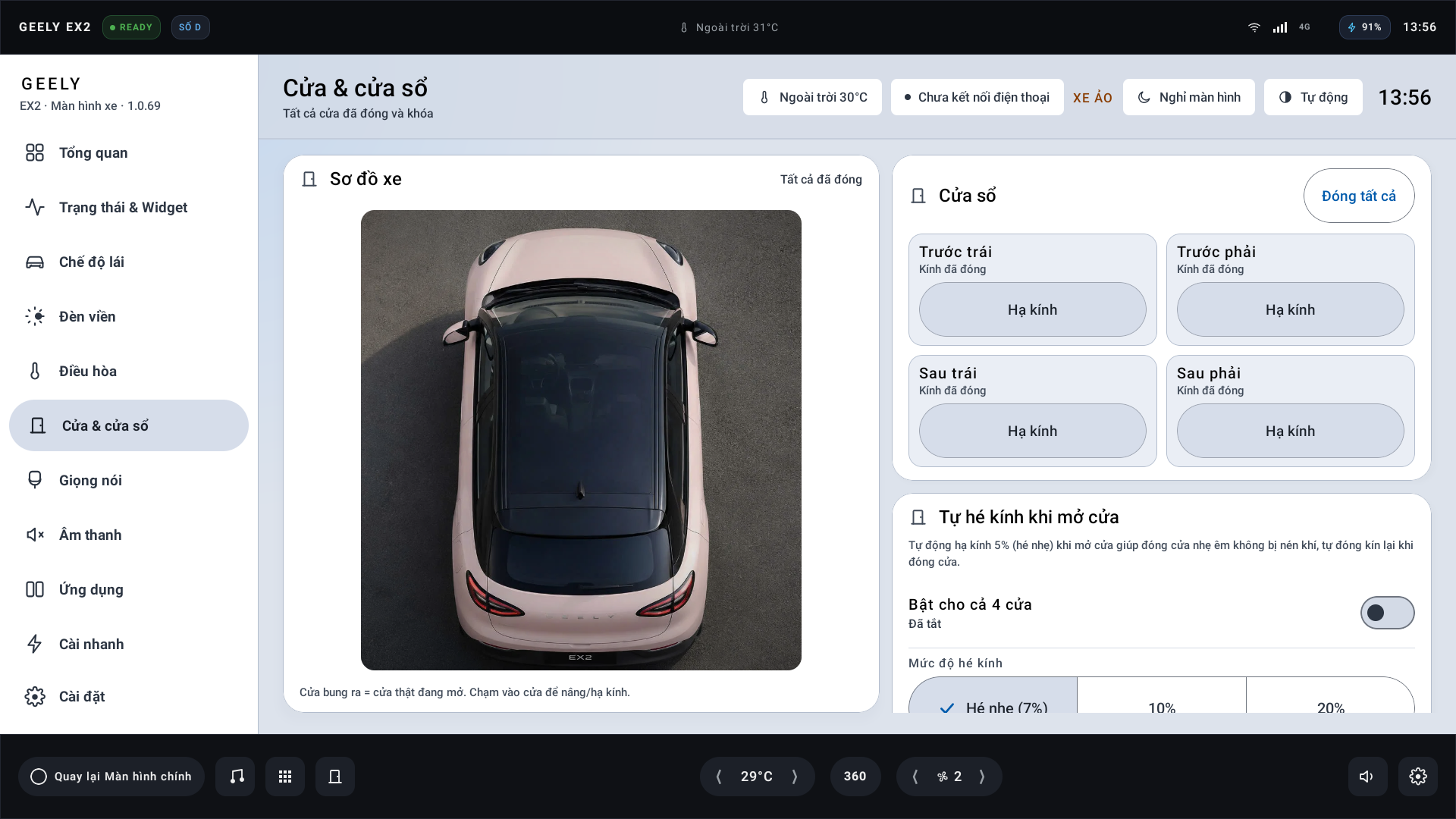The width and height of the screenshot is (1456, 819).
Task: Lower the Trước phải window
Action: pyautogui.click(x=1291, y=309)
